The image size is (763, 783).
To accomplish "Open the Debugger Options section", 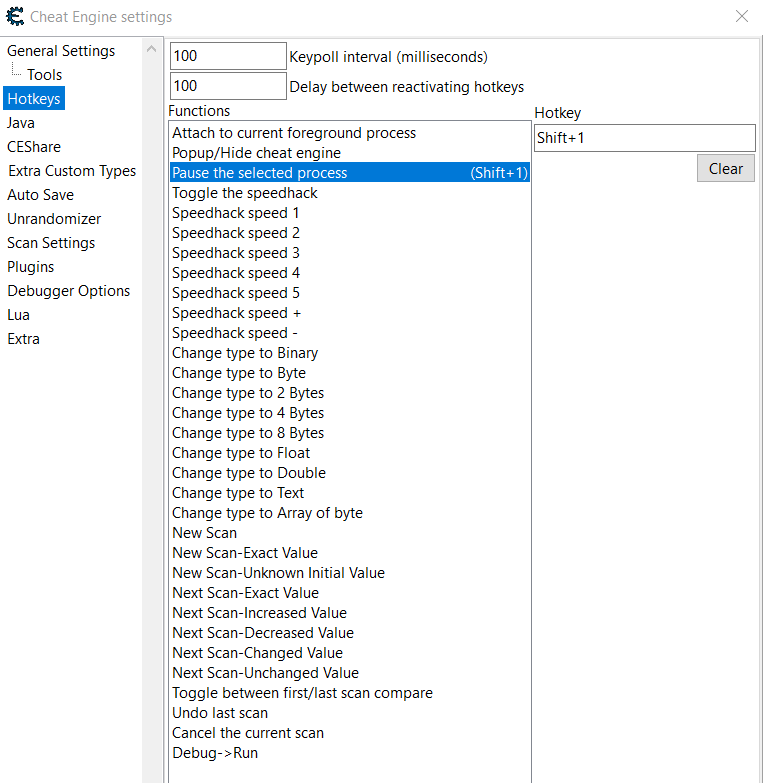I will pyautogui.click(x=68, y=291).
